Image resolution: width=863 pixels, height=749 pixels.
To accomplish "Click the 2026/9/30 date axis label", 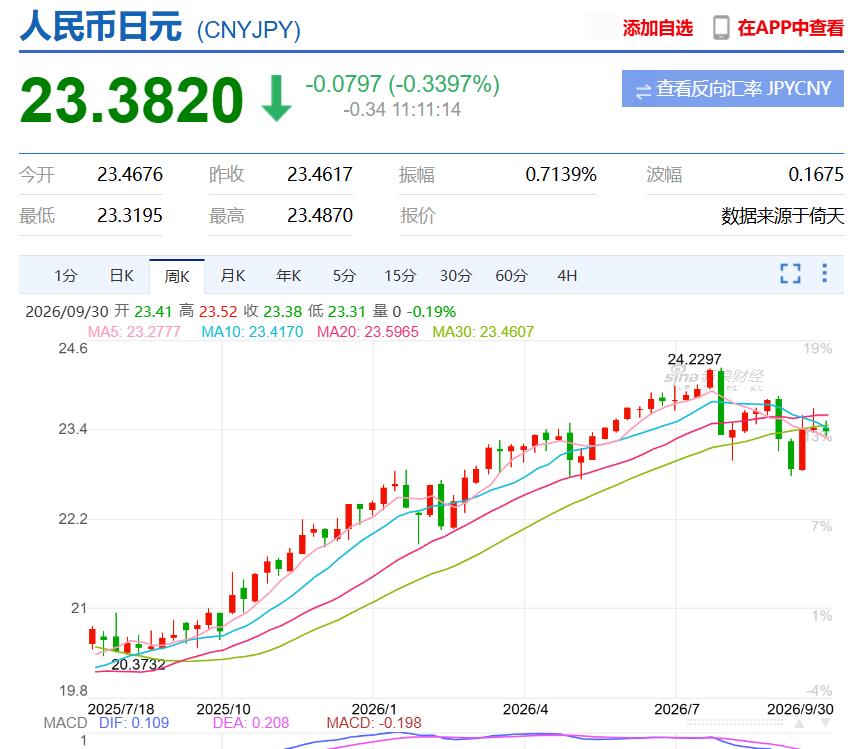I will 800,709.
